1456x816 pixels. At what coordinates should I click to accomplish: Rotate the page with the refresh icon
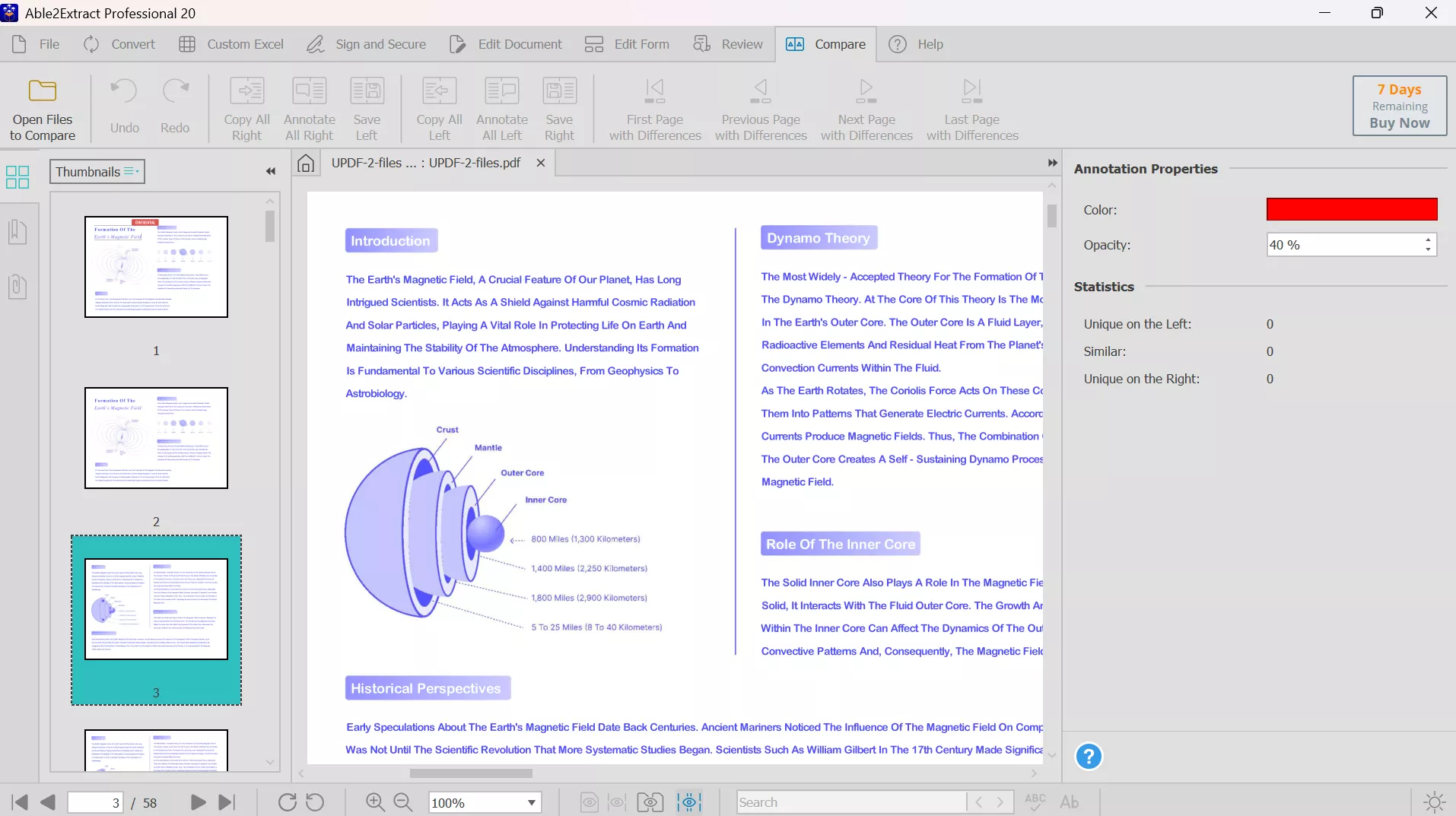tap(287, 802)
